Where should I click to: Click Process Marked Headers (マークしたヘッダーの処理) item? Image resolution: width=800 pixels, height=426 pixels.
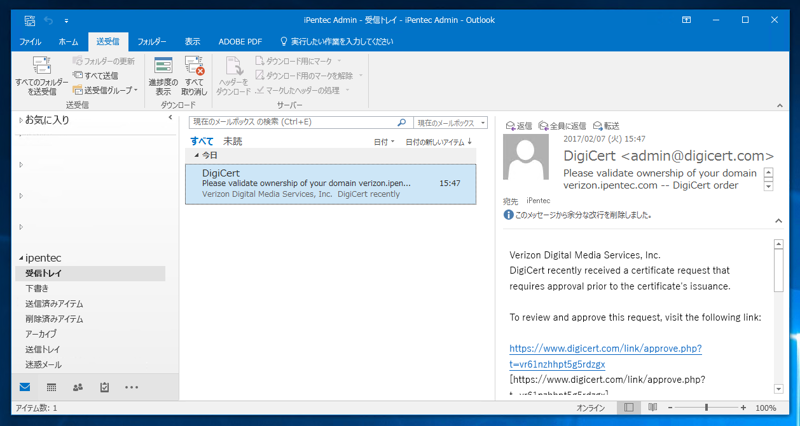[x=303, y=90]
